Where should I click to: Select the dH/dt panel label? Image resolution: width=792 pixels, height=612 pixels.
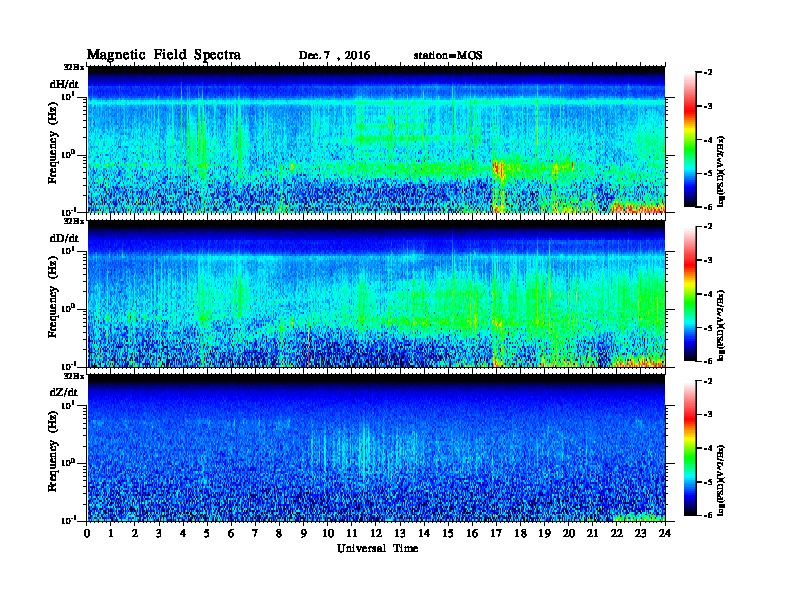(x=64, y=84)
